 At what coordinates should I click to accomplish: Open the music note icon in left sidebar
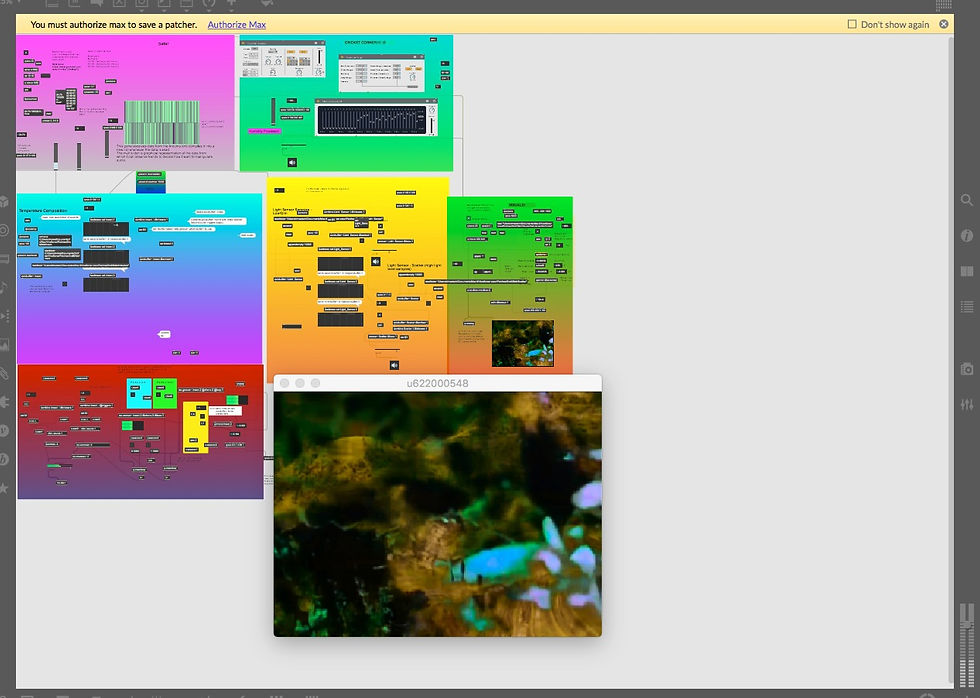point(4,287)
